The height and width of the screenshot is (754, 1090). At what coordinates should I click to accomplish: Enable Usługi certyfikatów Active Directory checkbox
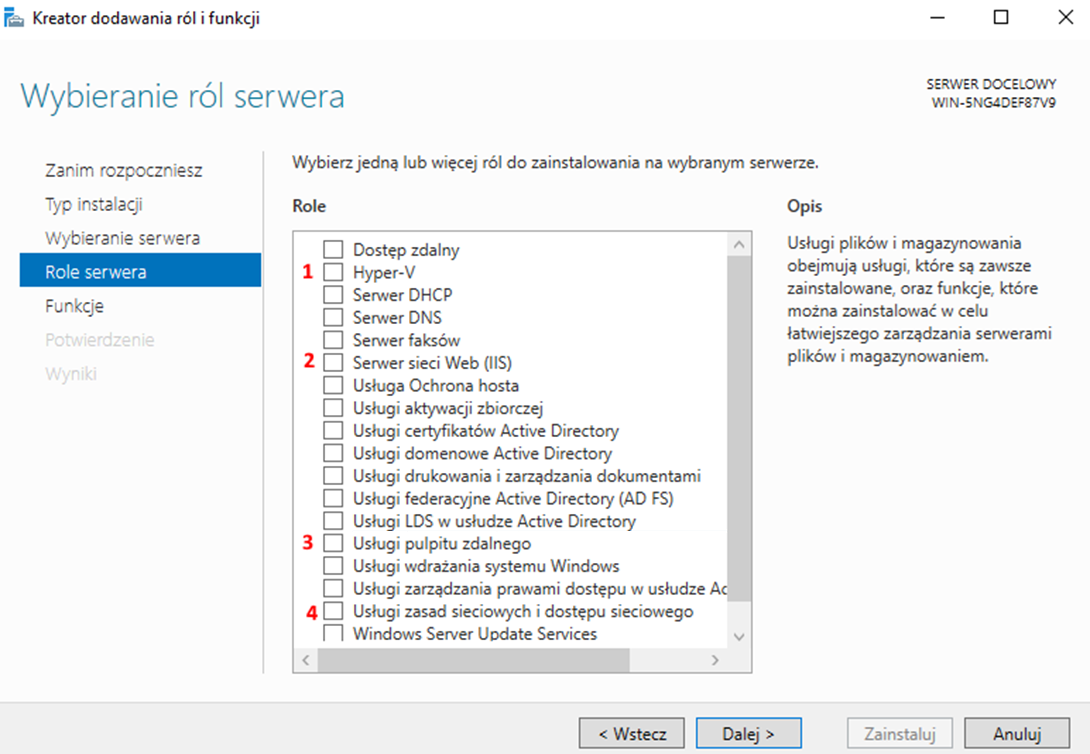point(333,430)
